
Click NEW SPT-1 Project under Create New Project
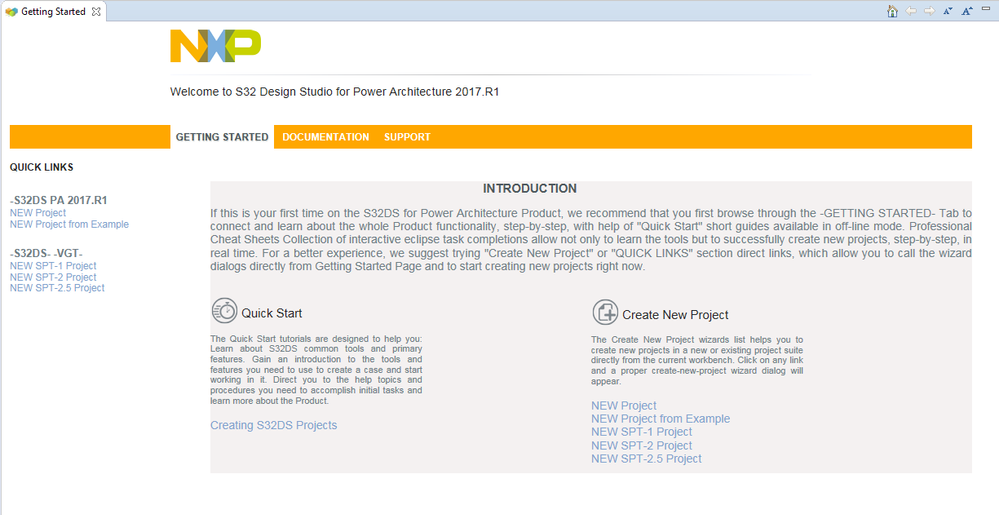(x=642, y=432)
